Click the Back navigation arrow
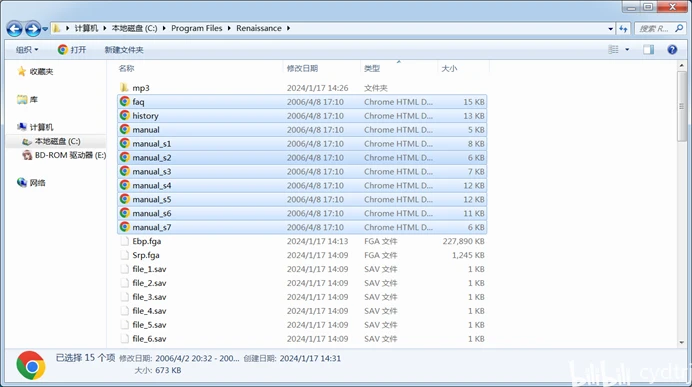 point(14,29)
